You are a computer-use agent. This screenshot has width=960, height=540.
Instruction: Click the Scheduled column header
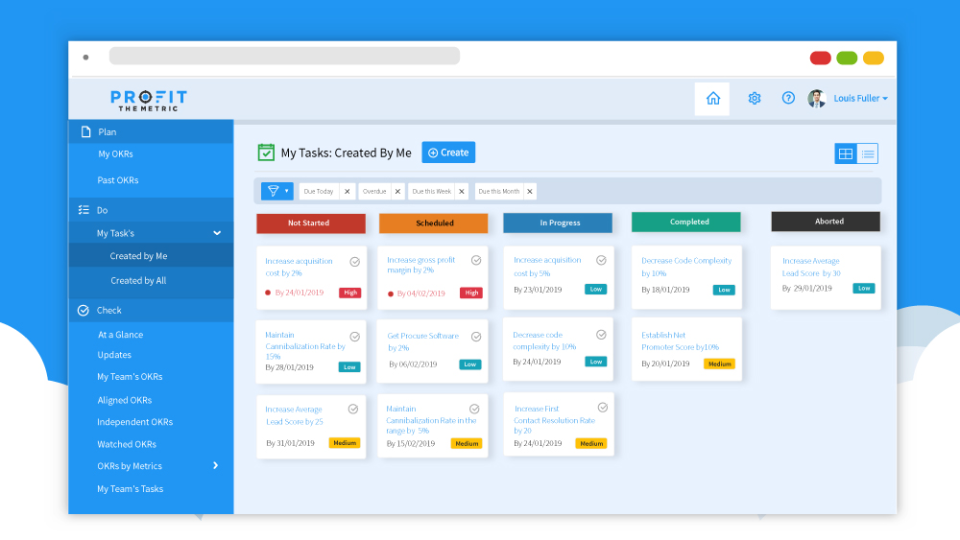(x=433, y=223)
